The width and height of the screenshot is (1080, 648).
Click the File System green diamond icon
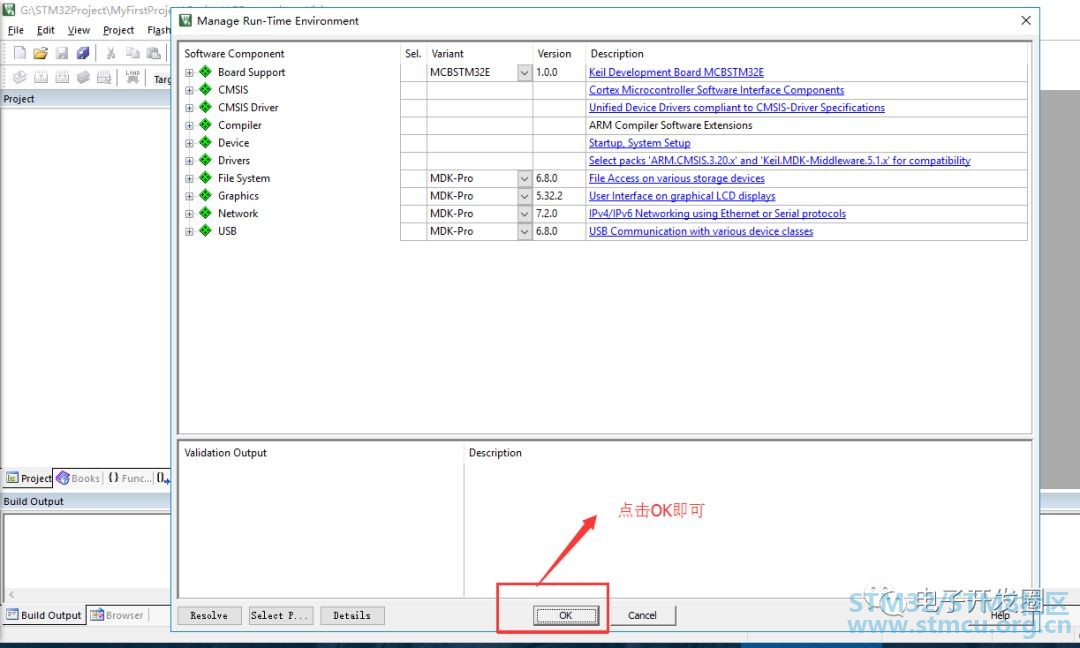tap(205, 178)
